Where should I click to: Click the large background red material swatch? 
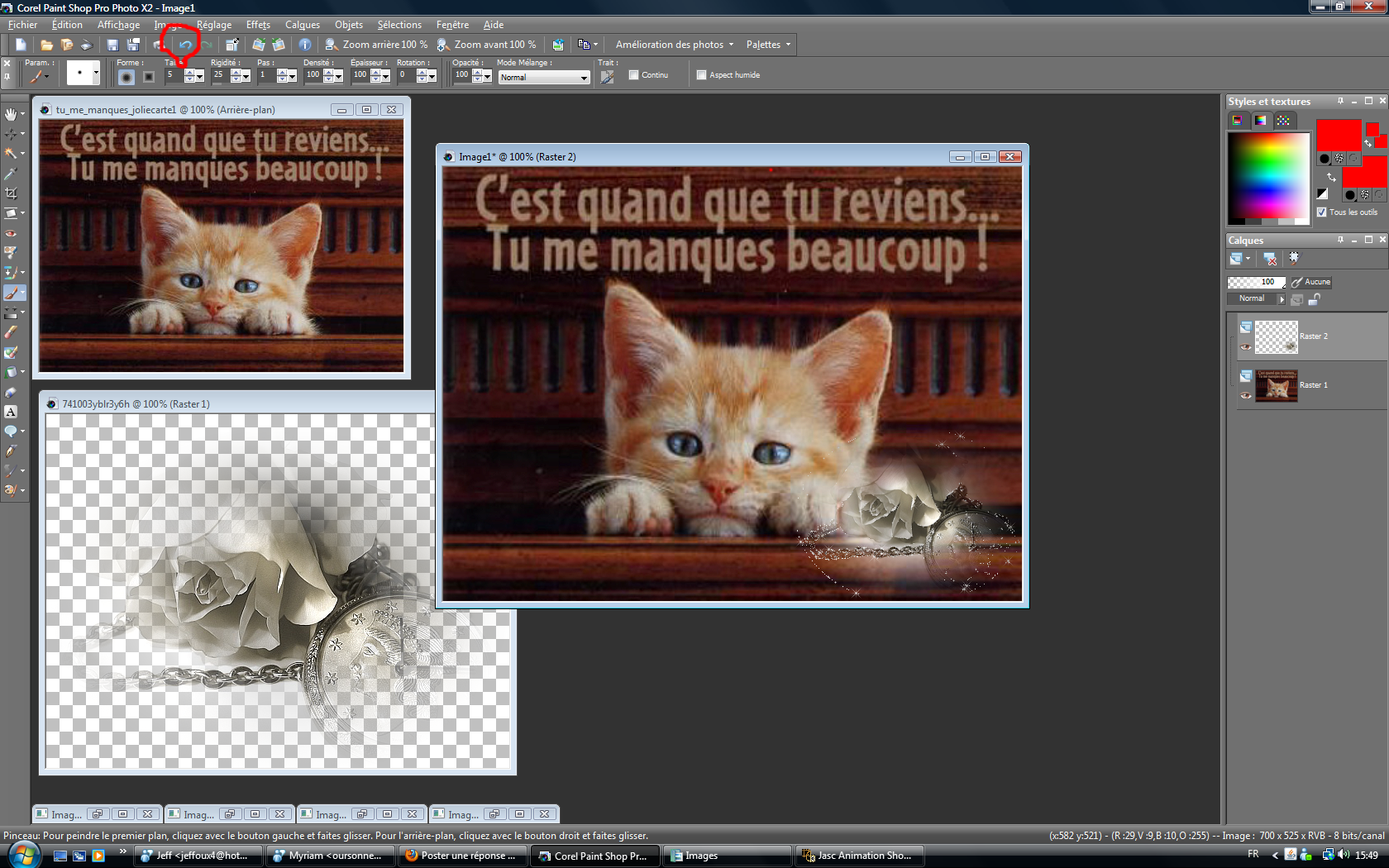1364,172
